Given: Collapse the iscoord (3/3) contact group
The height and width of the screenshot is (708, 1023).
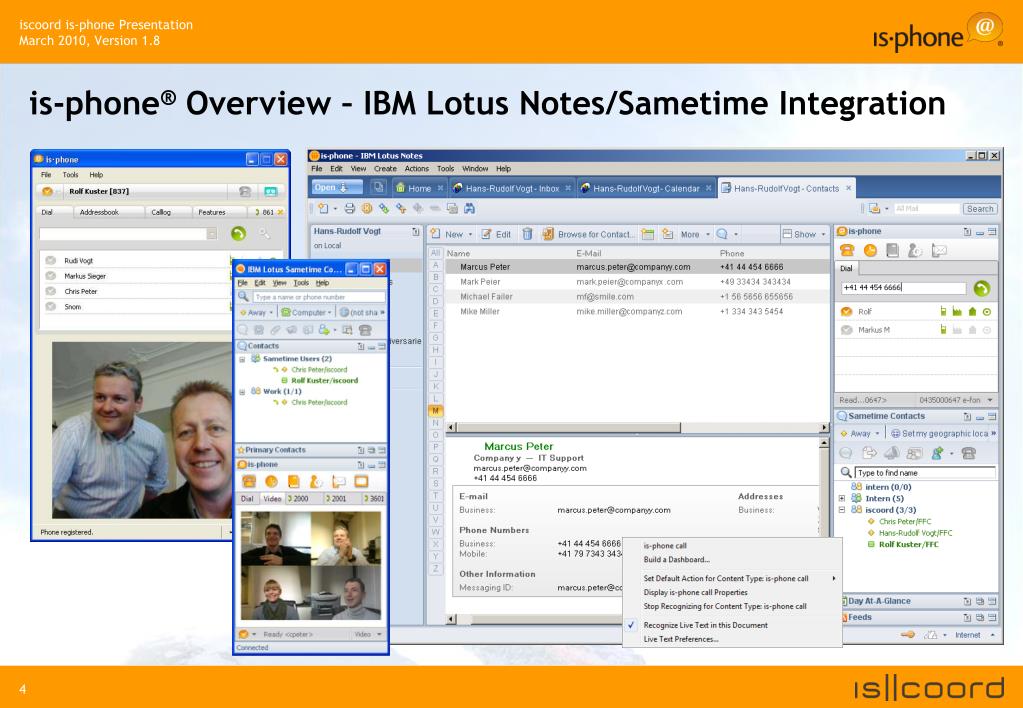Looking at the screenshot, I should coord(842,509).
